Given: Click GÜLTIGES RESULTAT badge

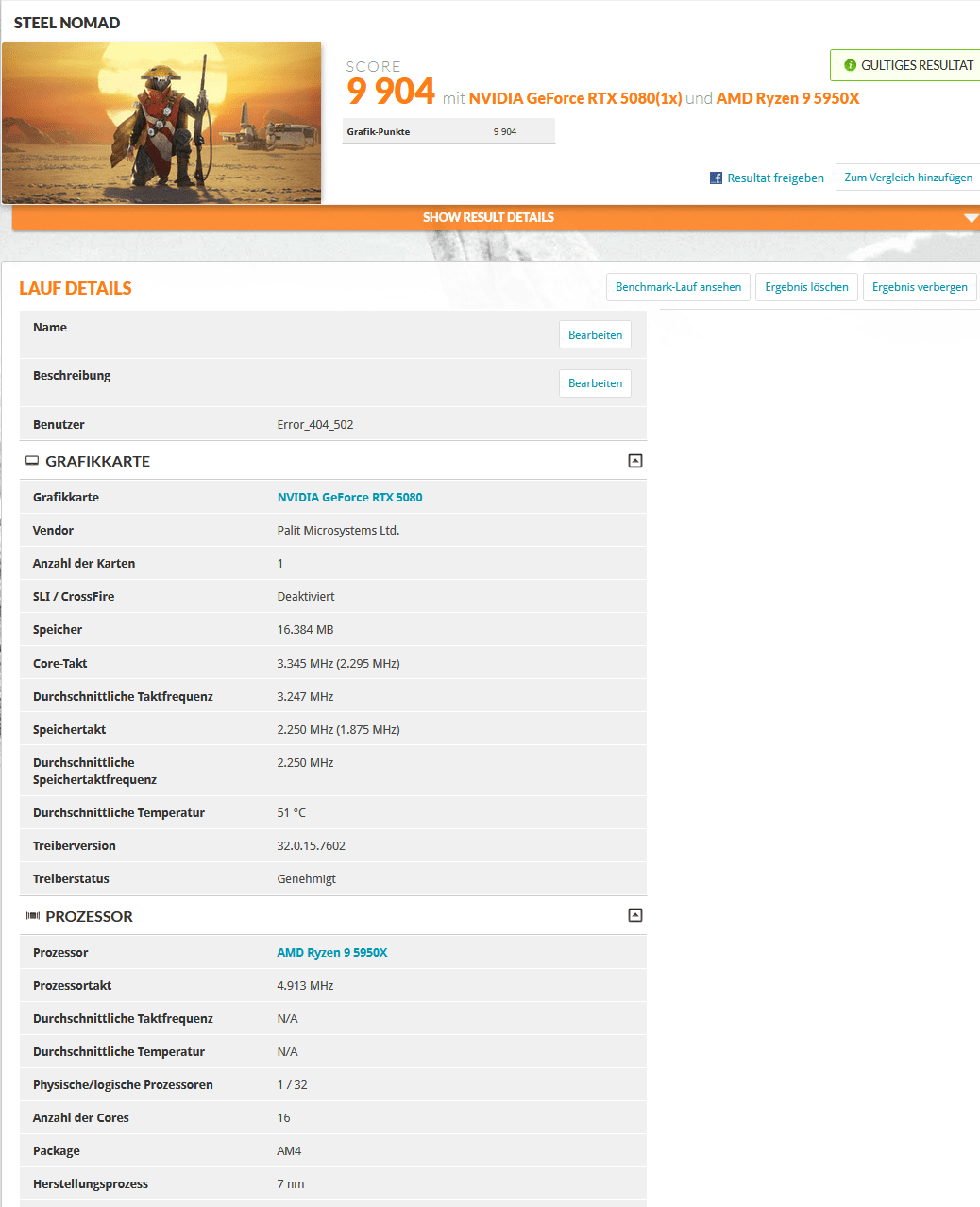Looking at the screenshot, I should [905, 65].
